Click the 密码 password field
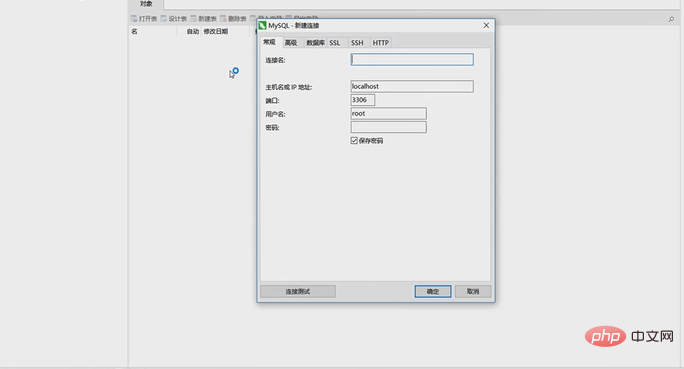Screen dimensions: 684x369 click(x=388, y=127)
